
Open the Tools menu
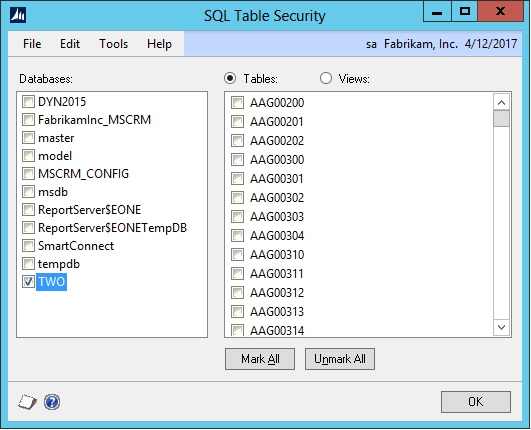[x=113, y=44]
